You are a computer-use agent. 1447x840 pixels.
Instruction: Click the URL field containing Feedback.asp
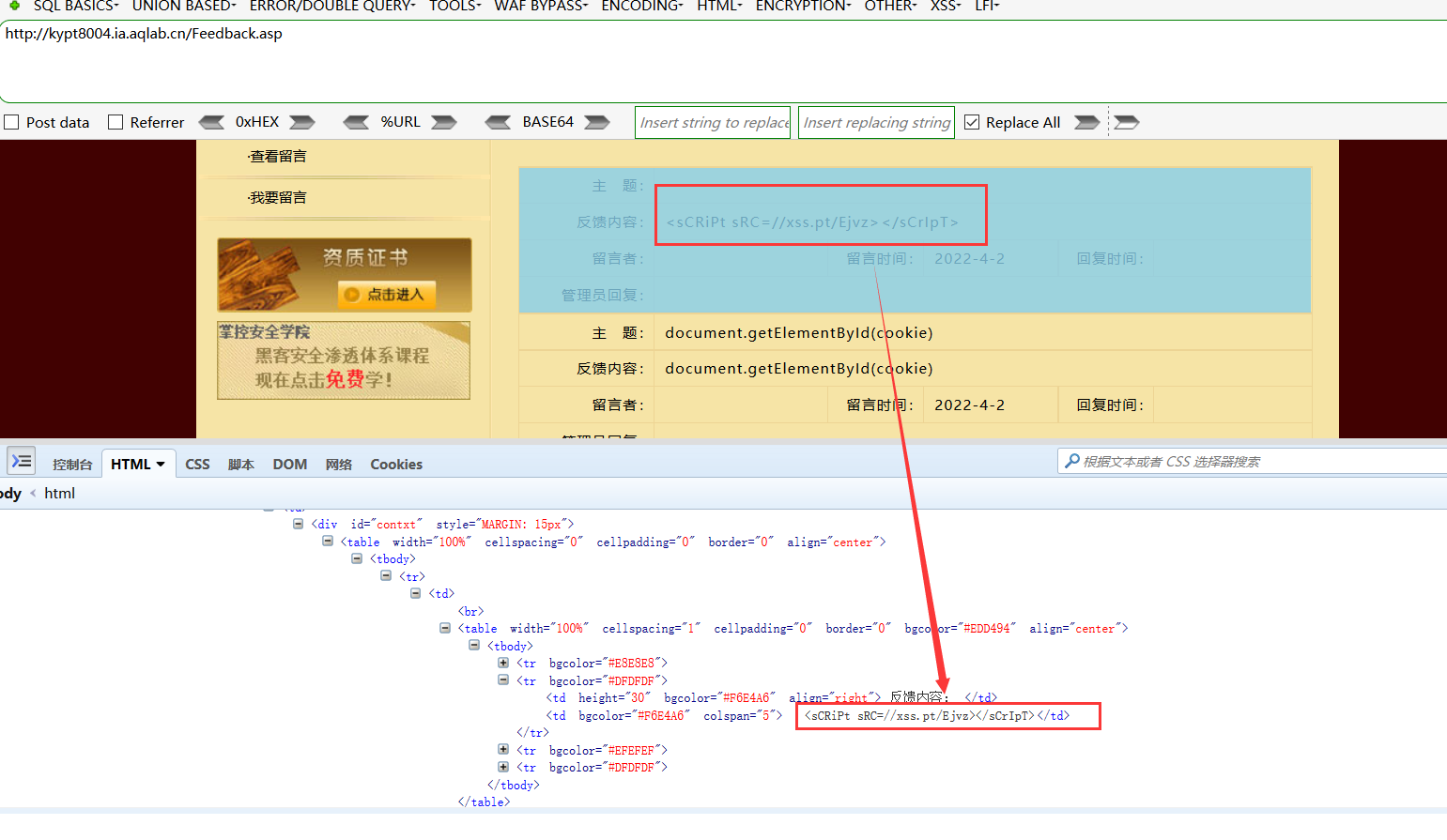723,61
